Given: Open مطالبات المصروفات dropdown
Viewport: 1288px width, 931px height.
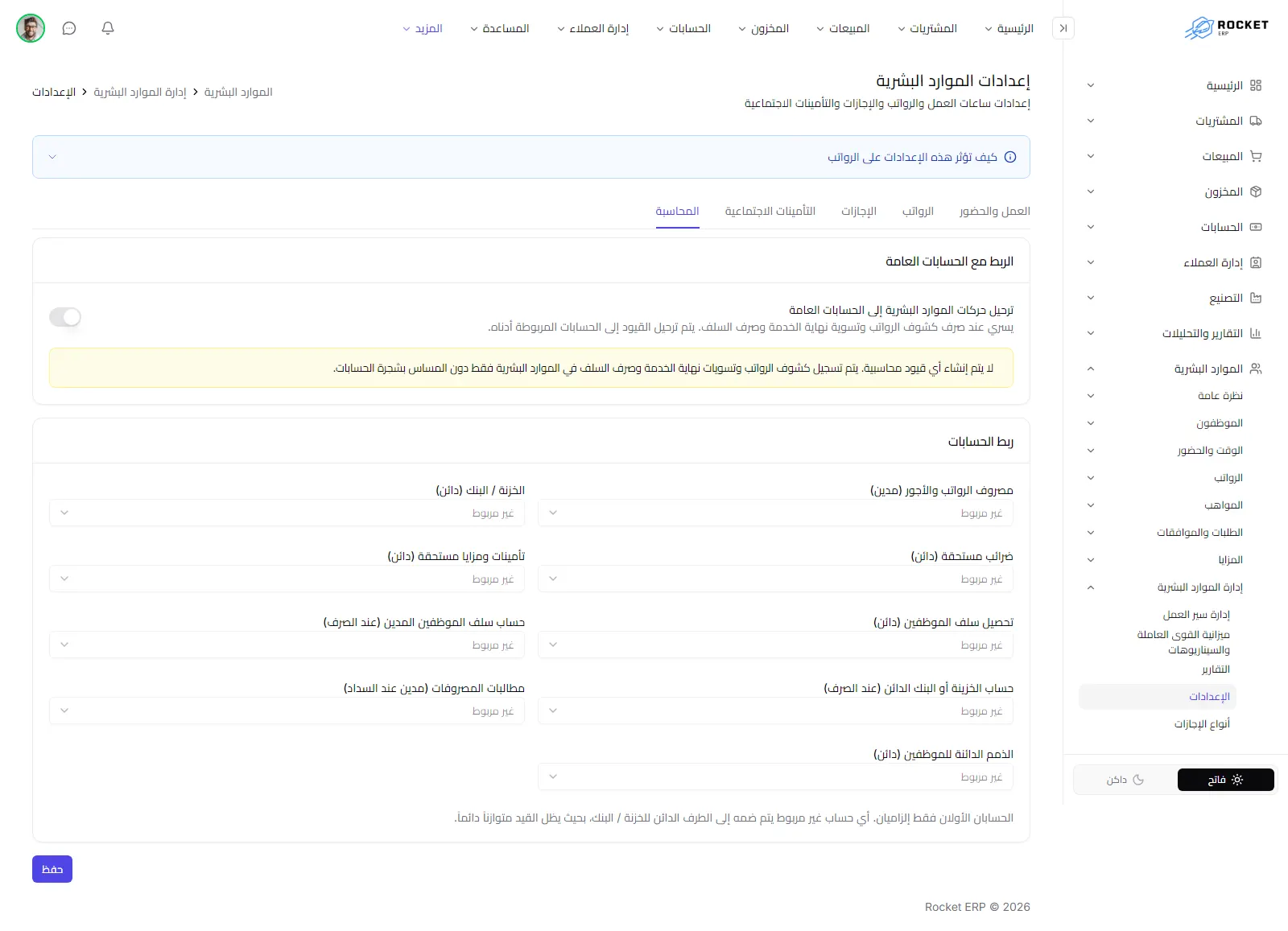Looking at the screenshot, I should tap(287, 711).
